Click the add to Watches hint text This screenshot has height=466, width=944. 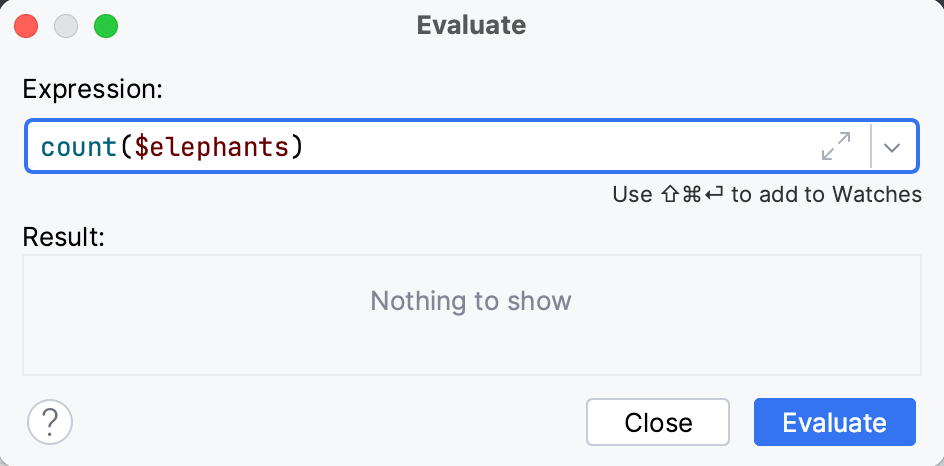[826, 194]
